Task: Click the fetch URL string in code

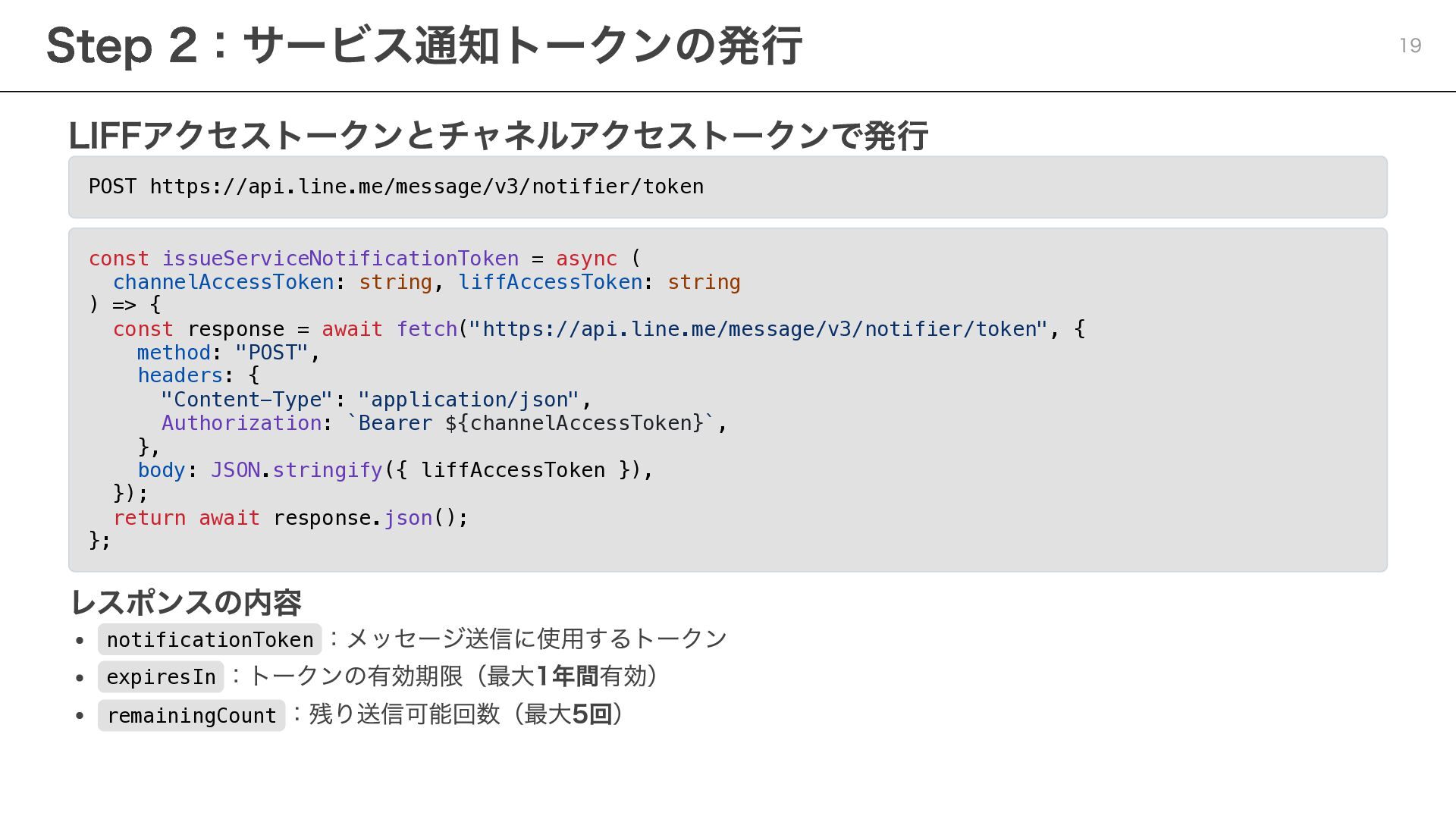Action: click(758, 329)
